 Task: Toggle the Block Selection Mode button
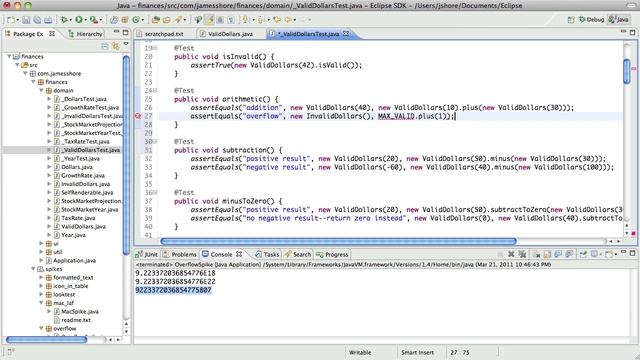pyautogui.click(x=220, y=20)
